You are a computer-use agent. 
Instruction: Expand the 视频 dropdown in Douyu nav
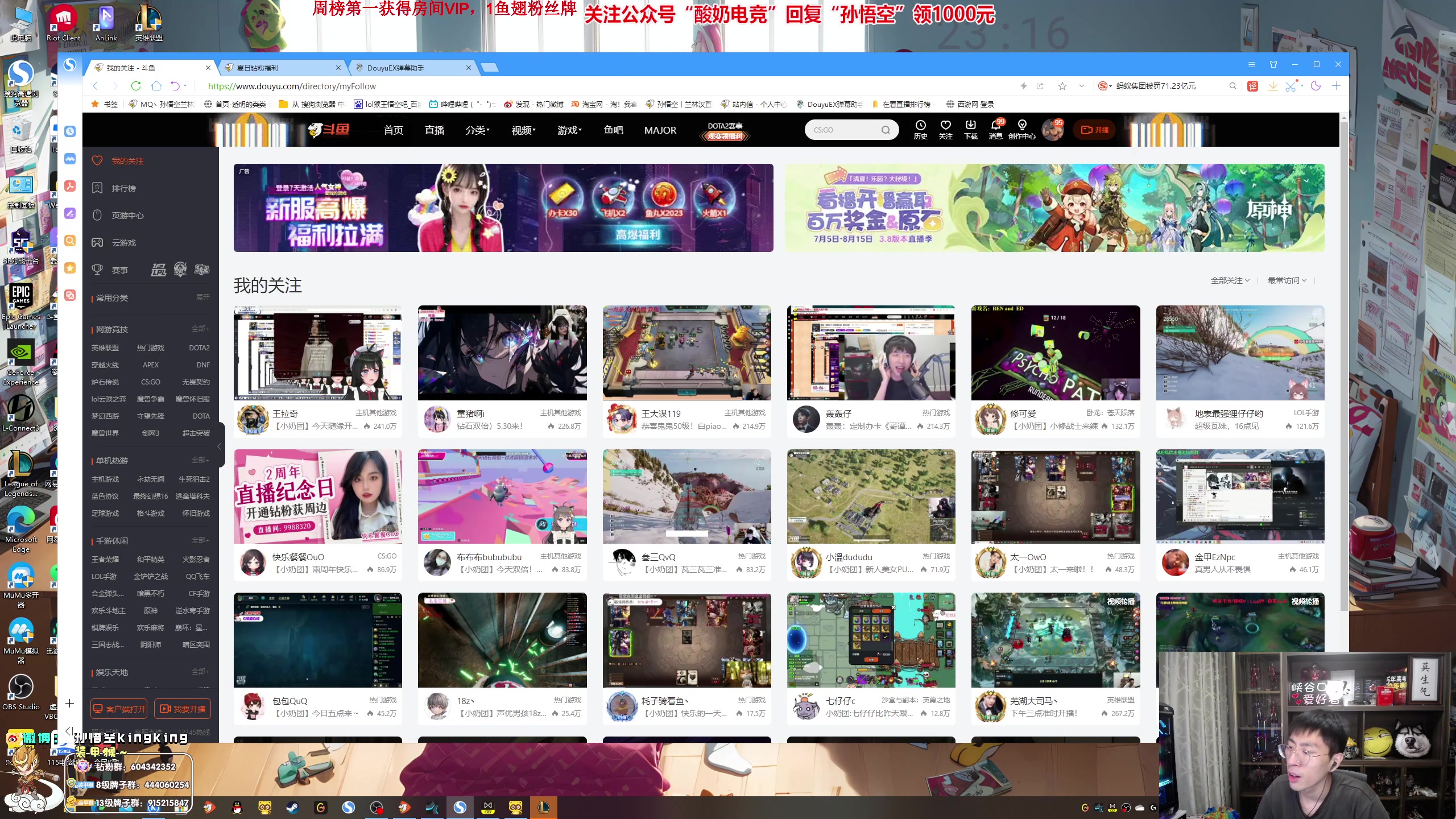(523, 130)
